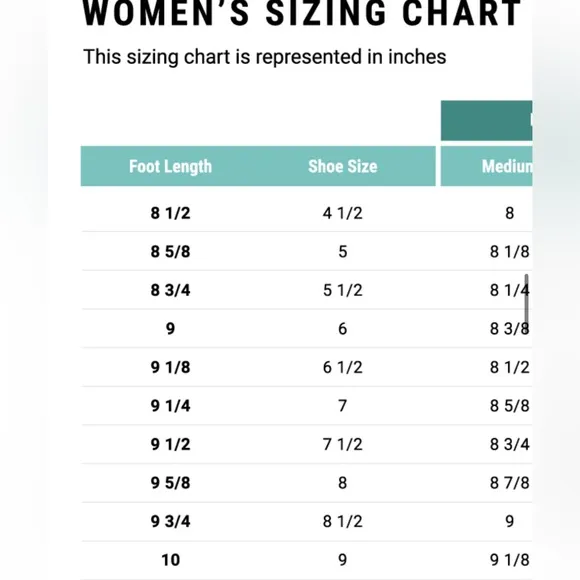580x580 pixels.
Task: Select foot length 8 1/2 cell
Action: tap(171, 213)
